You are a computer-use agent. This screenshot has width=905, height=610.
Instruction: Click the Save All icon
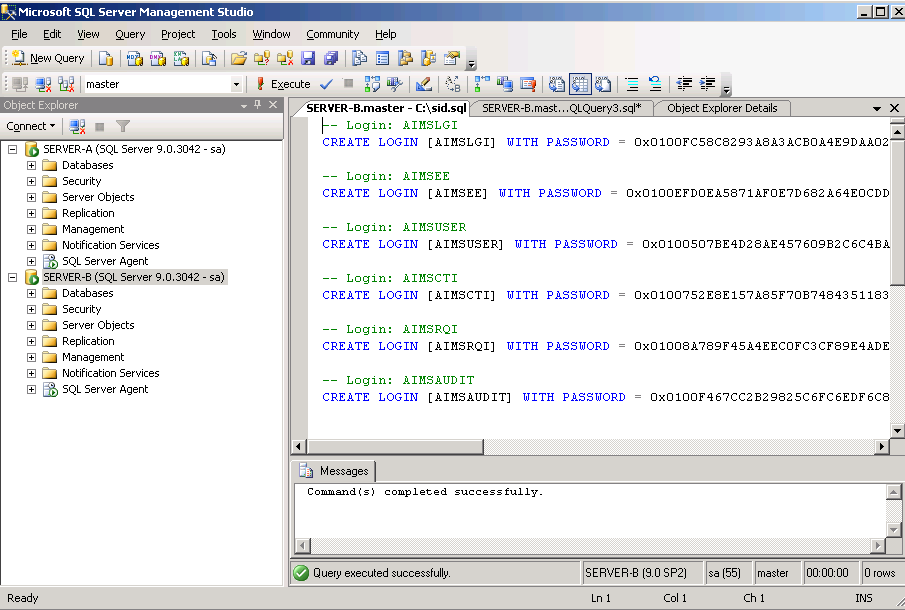click(x=330, y=59)
